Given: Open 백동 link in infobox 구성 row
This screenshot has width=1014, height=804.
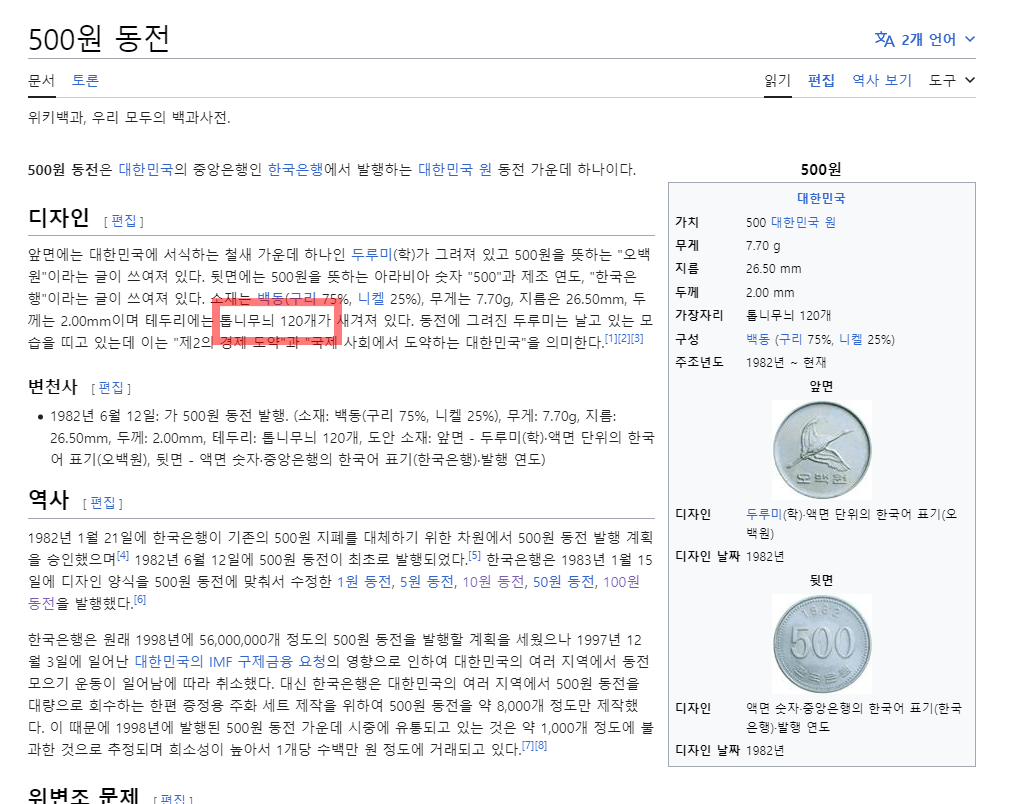Looking at the screenshot, I should tap(759, 339).
